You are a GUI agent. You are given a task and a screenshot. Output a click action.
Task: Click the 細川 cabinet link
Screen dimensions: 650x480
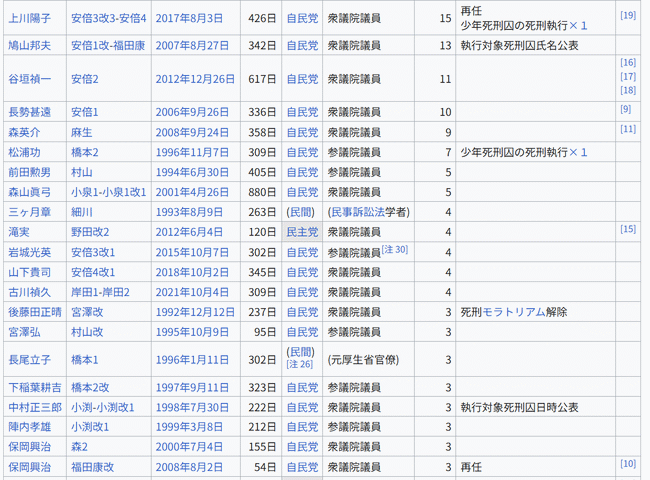click(82, 212)
